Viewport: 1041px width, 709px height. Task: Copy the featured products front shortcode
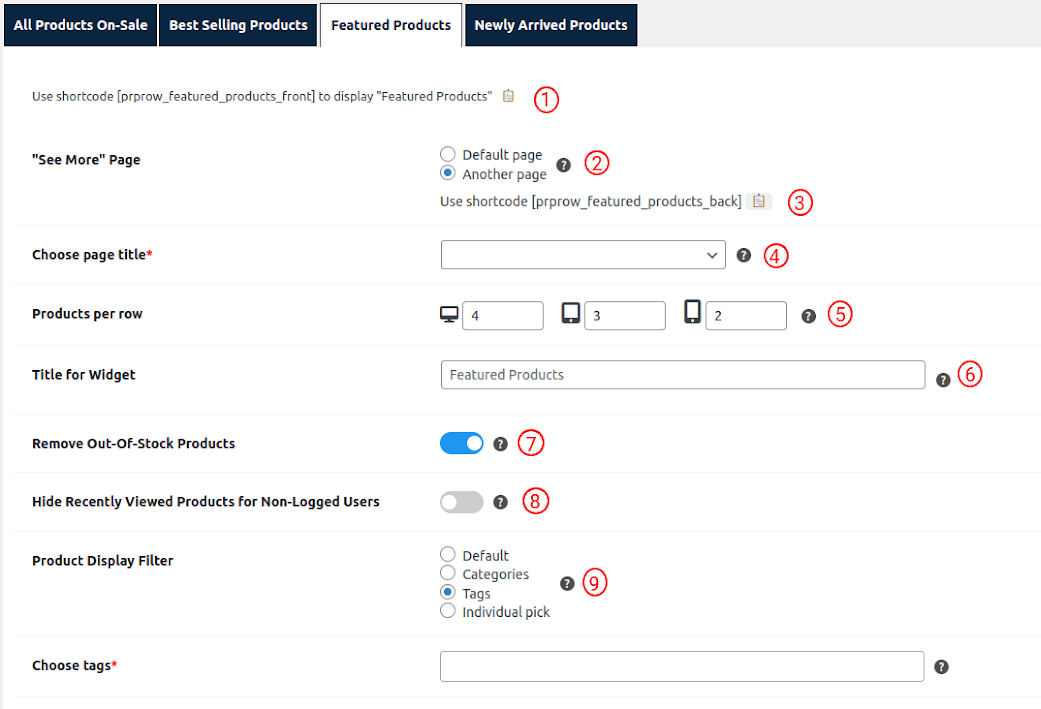pos(508,95)
